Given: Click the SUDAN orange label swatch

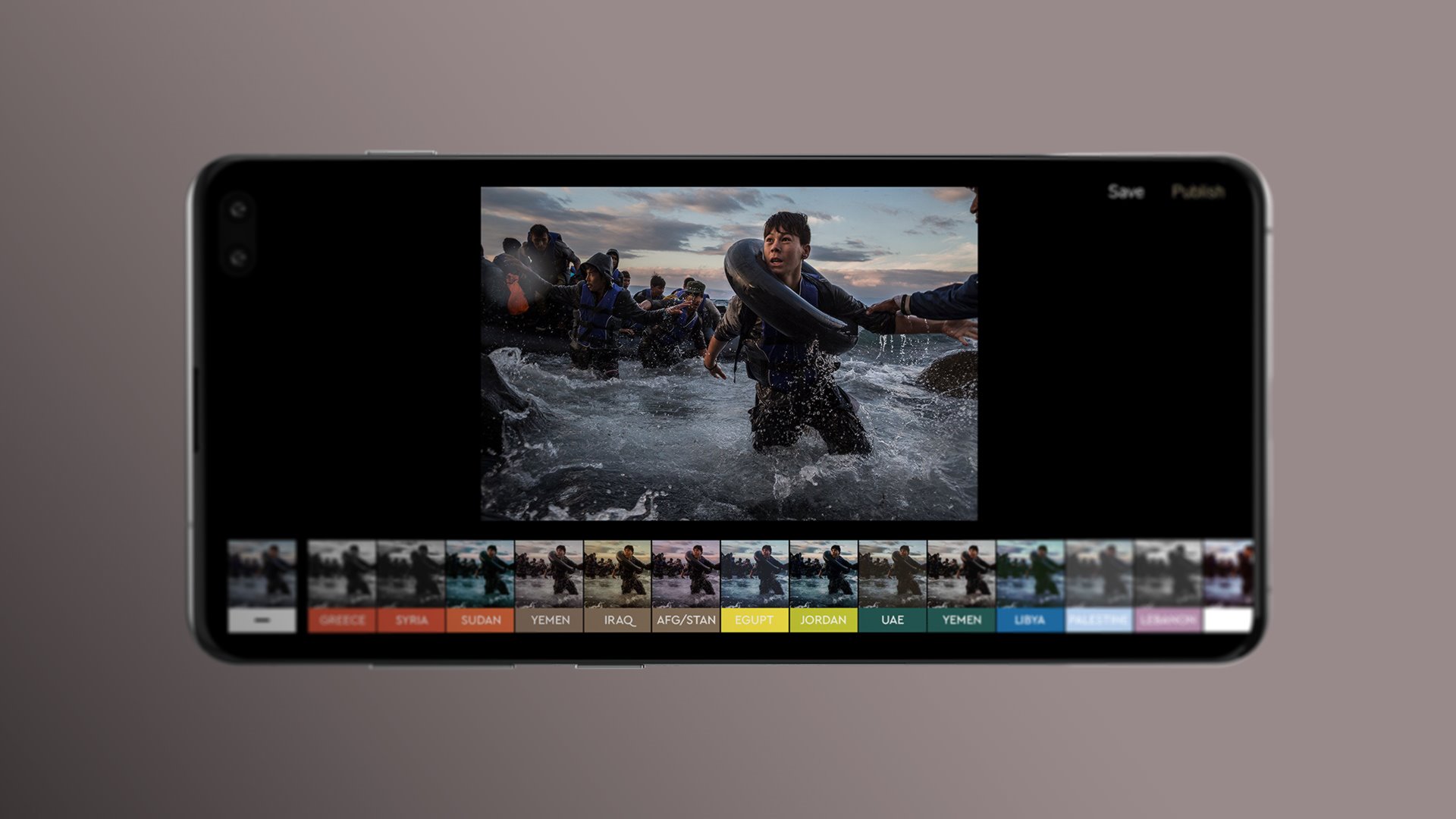Looking at the screenshot, I should tap(480, 620).
